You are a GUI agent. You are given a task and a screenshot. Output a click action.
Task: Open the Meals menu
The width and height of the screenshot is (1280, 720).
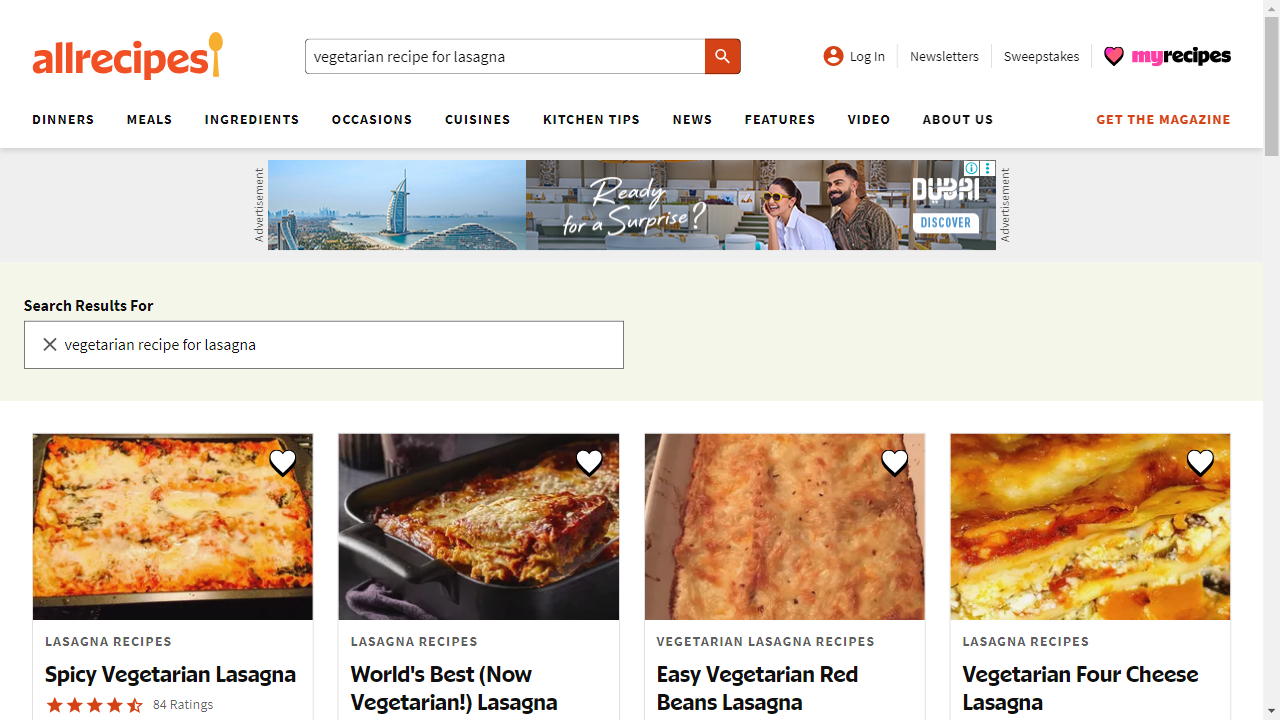pos(149,120)
